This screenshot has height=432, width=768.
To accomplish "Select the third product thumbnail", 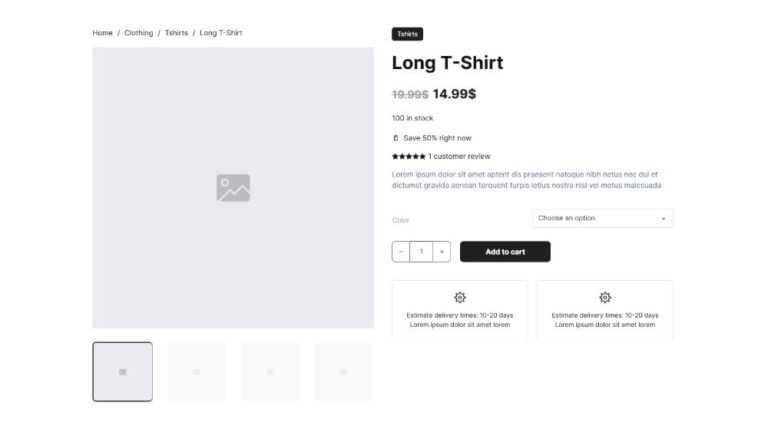I will coord(270,372).
